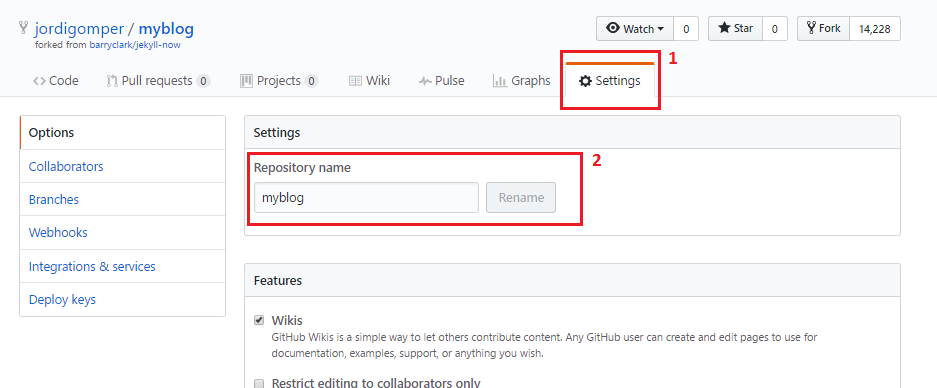
Task: Open the Wiki tab
Action: click(x=369, y=81)
